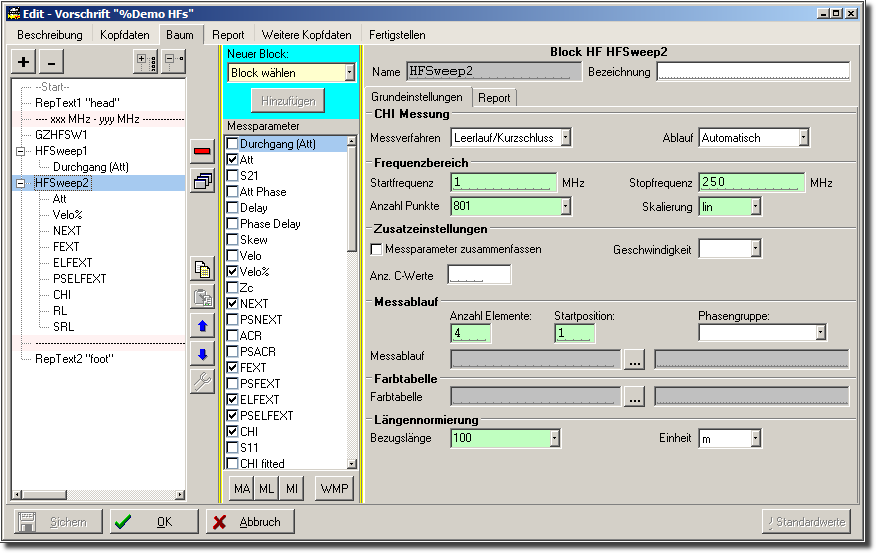Click the minus button above the tree
Viewport: 877px width, 553px height.
click(x=52, y=62)
